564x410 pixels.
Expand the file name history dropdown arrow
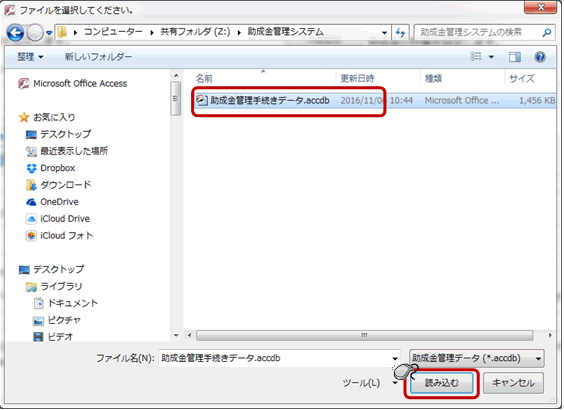pyautogui.click(x=395, y=359)
